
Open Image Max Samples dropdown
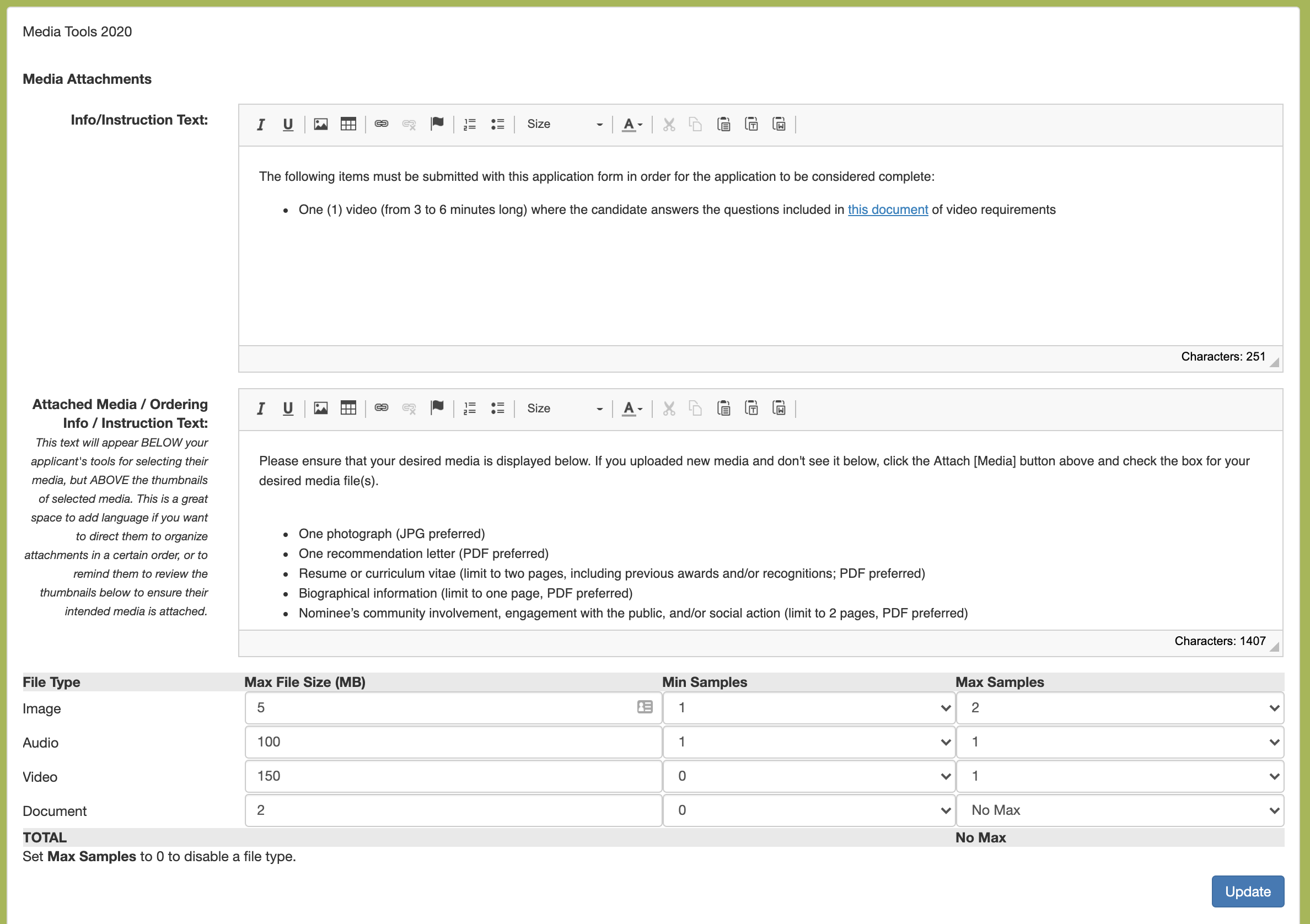point(1120,708)
